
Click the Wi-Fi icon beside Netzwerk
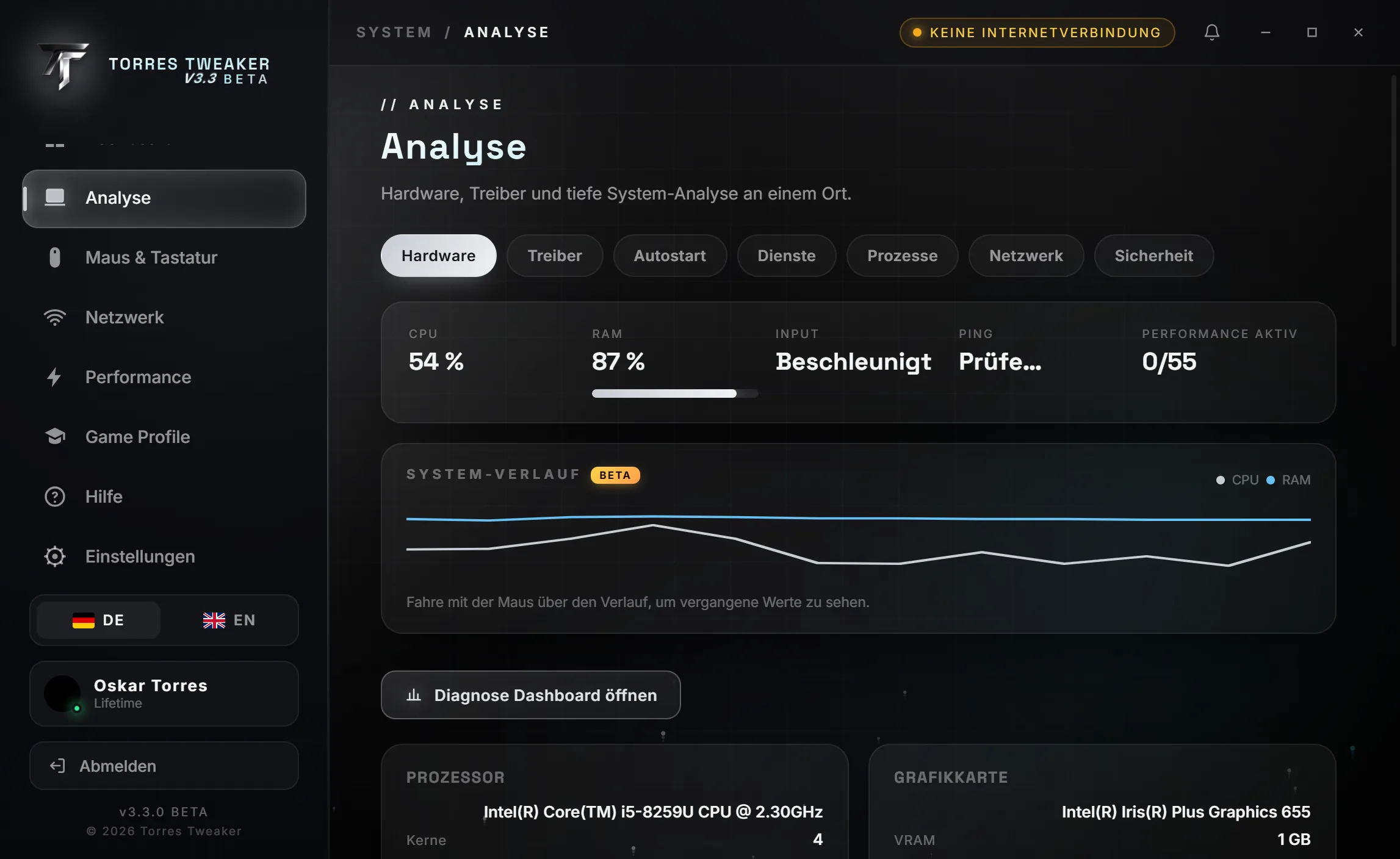tap(55, 317)
